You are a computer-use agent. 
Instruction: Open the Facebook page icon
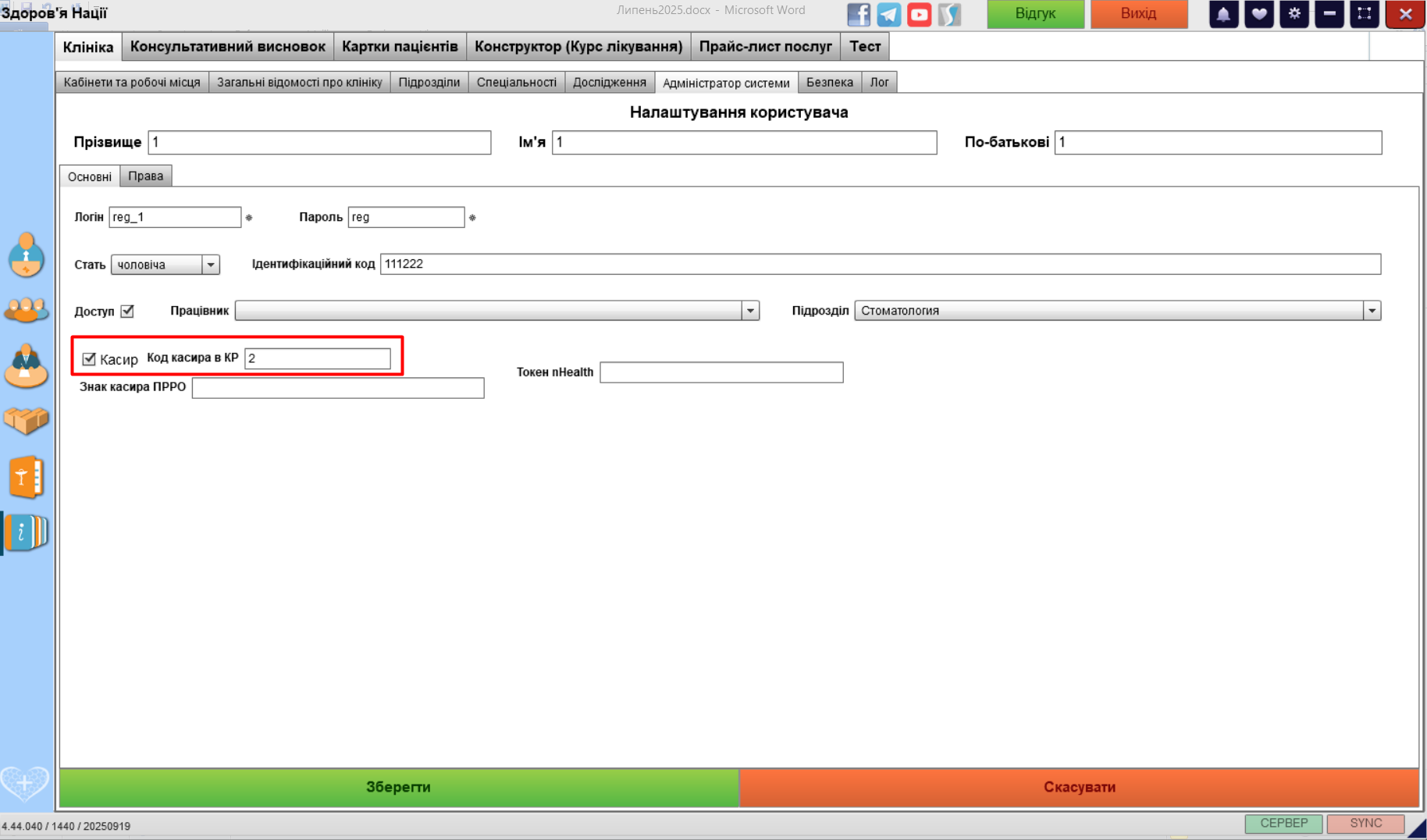click(858, 14)
